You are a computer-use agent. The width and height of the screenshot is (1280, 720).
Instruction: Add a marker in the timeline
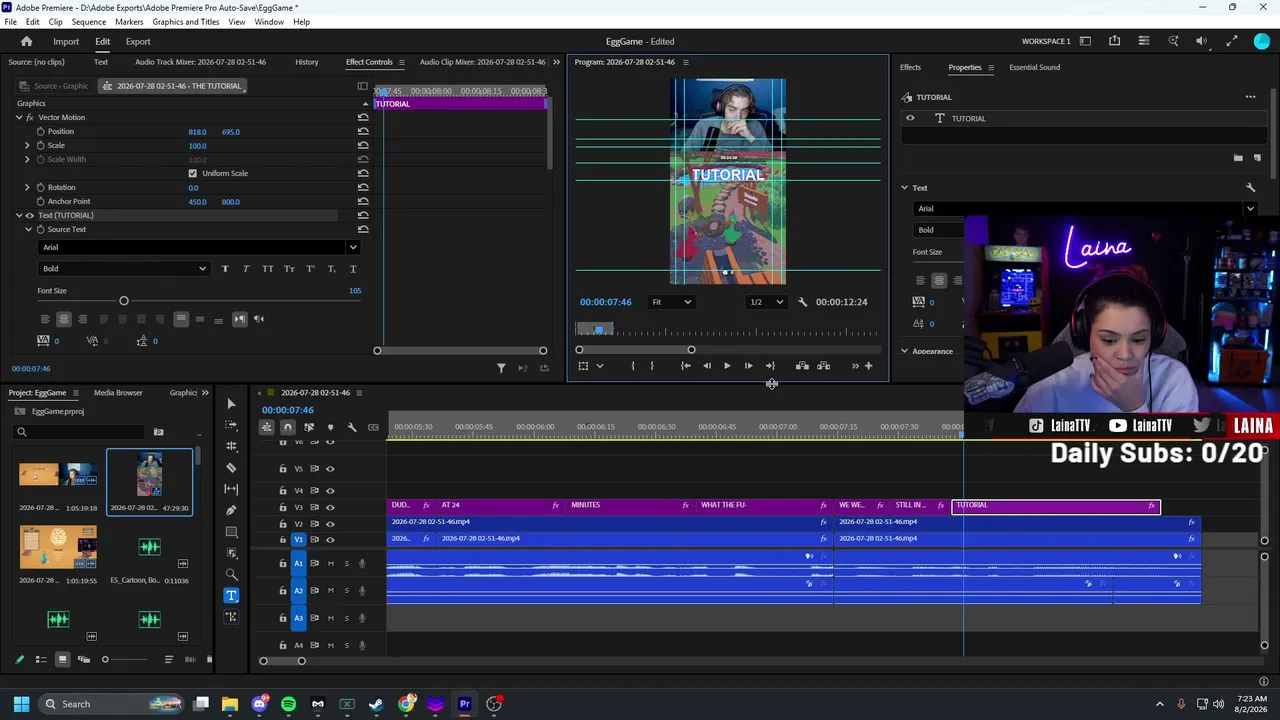click(x=330, y=428)
